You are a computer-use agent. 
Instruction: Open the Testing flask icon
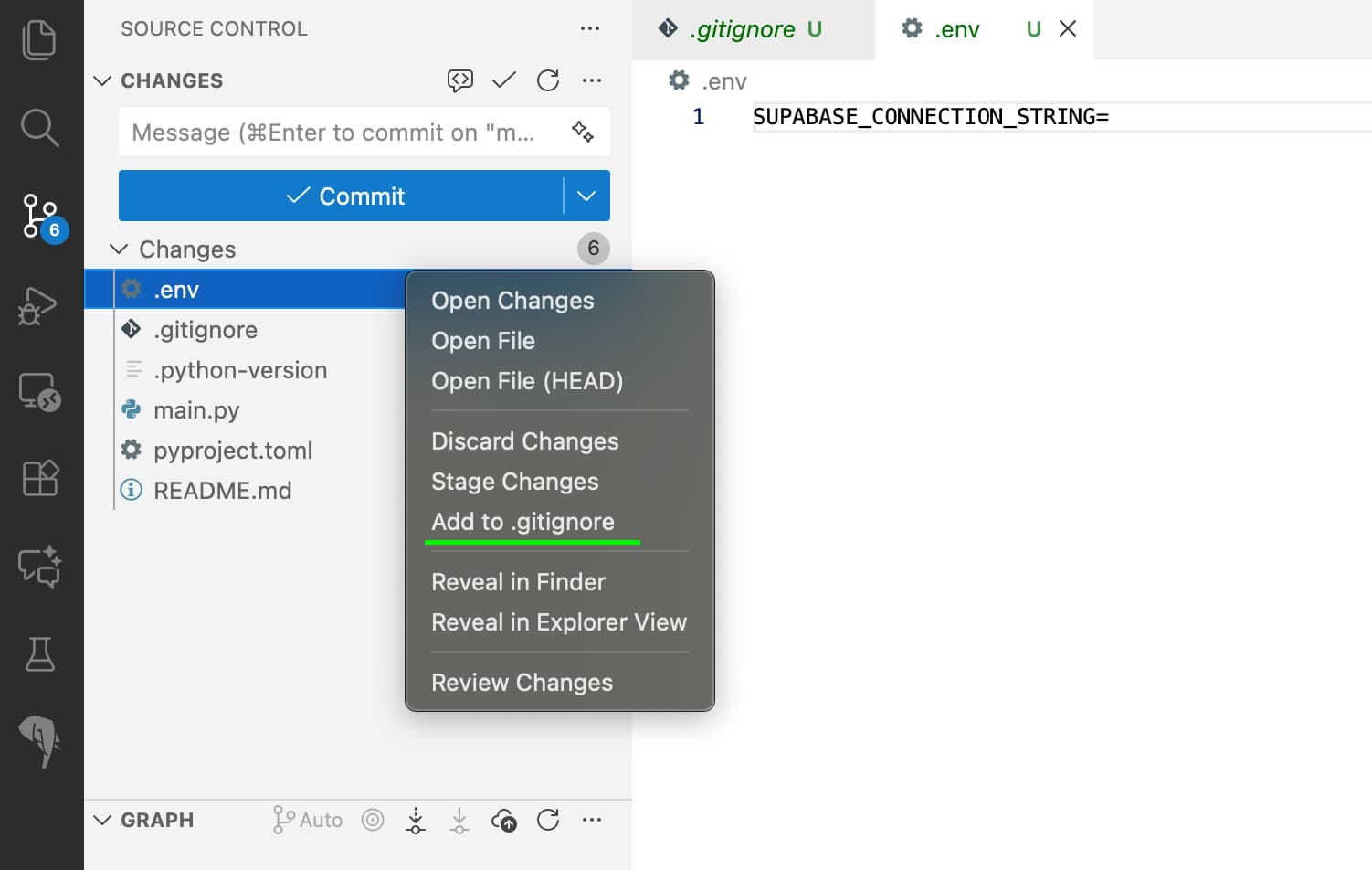[39, 654]
